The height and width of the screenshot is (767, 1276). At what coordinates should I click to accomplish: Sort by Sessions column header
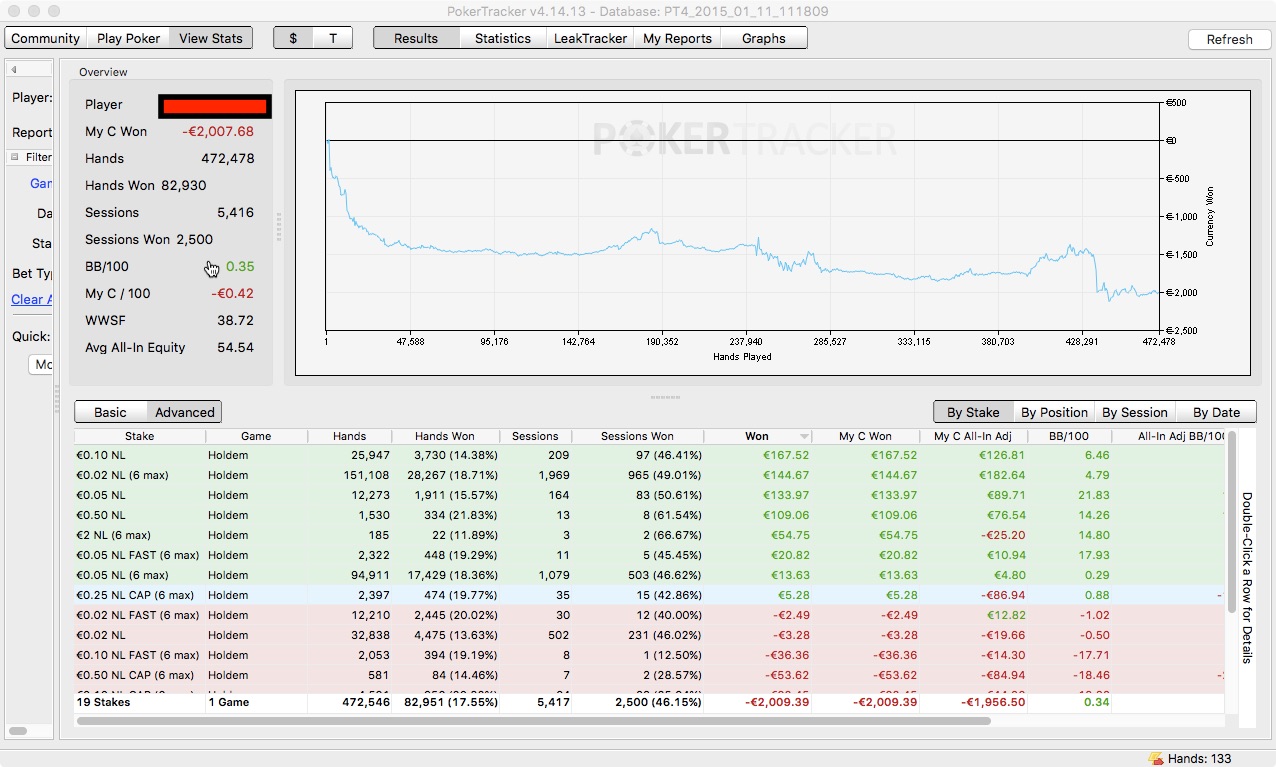tap(535, 436)
